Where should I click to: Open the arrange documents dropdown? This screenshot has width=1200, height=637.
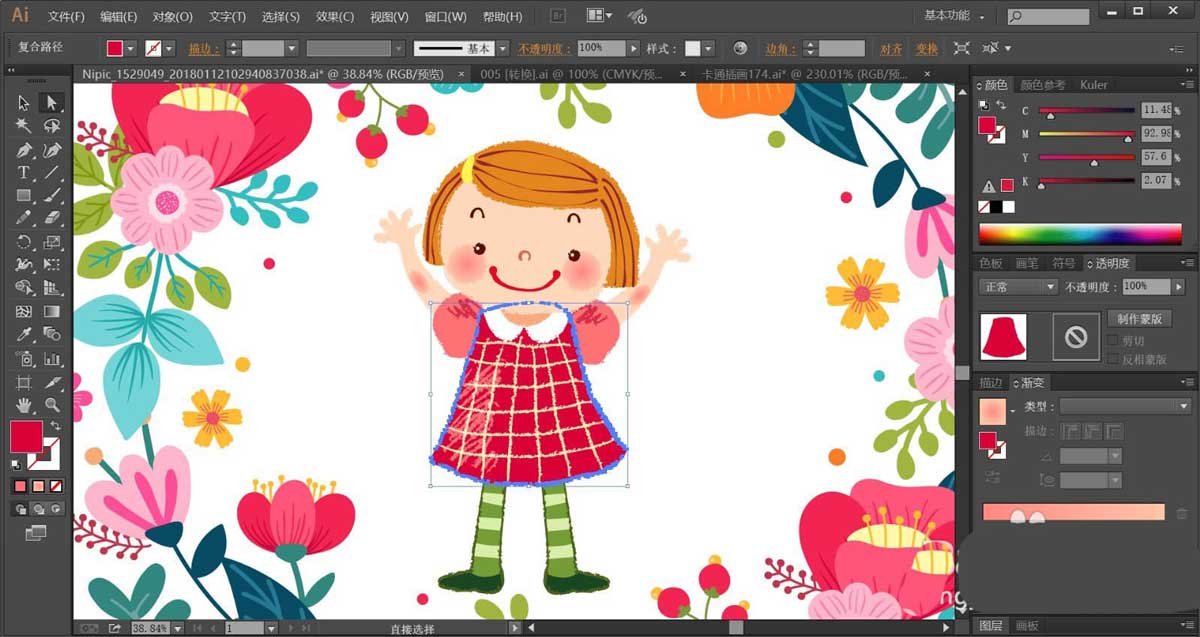[x=599, y=16]
